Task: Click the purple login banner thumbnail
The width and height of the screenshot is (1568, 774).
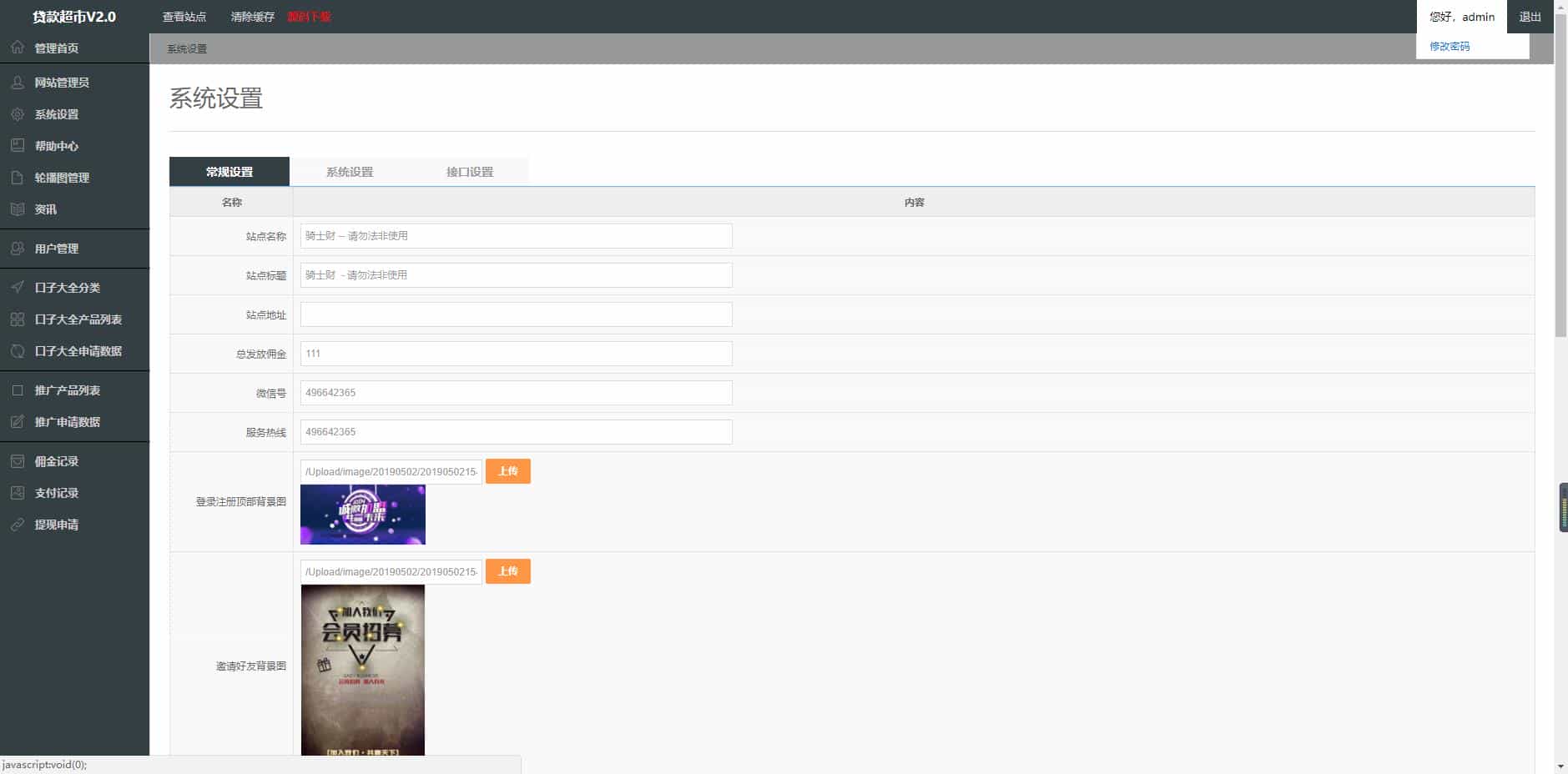Action: [x=363, y=515]
